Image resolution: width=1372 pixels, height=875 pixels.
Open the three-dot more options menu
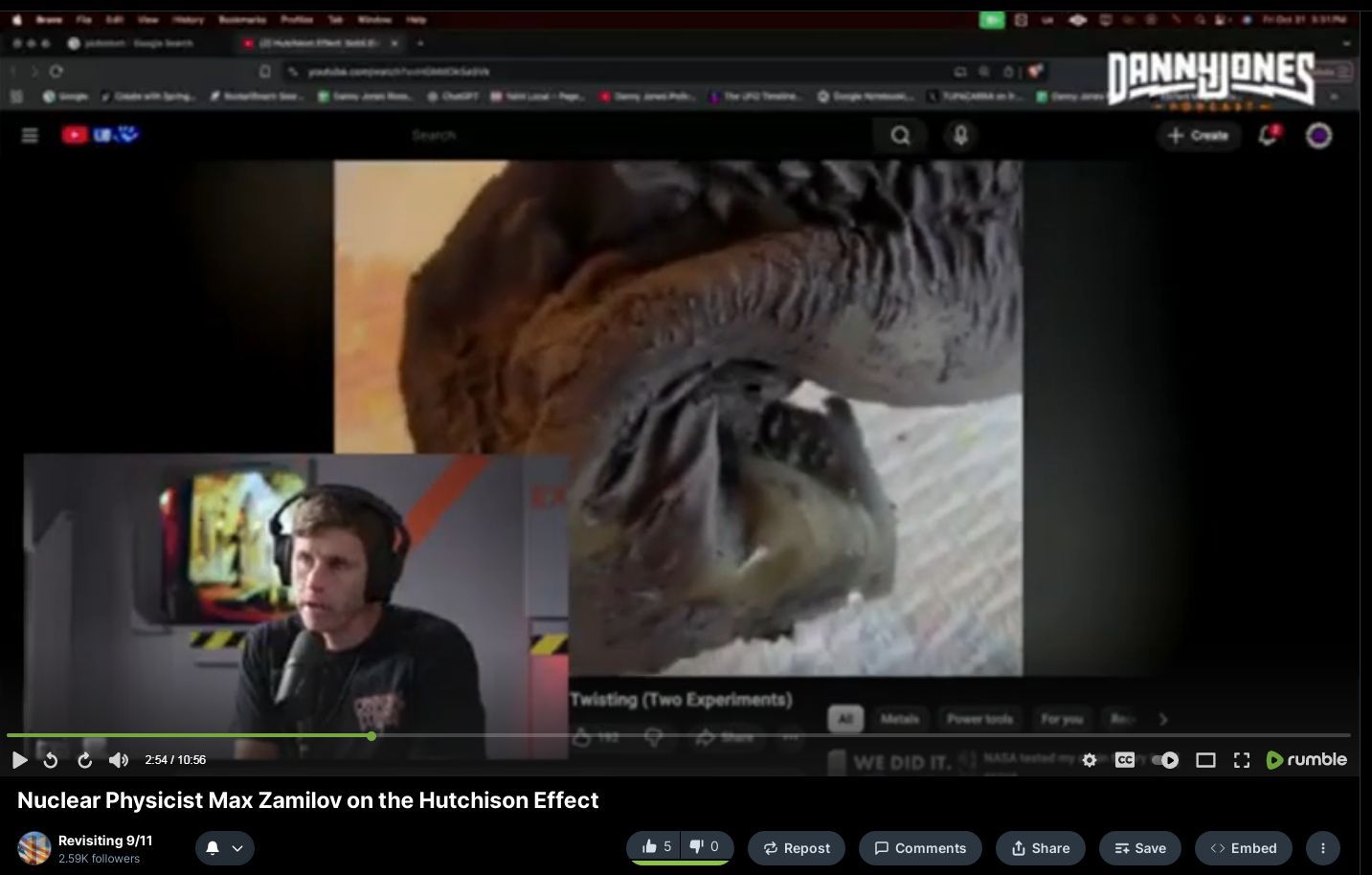(x=1322, y=848)
